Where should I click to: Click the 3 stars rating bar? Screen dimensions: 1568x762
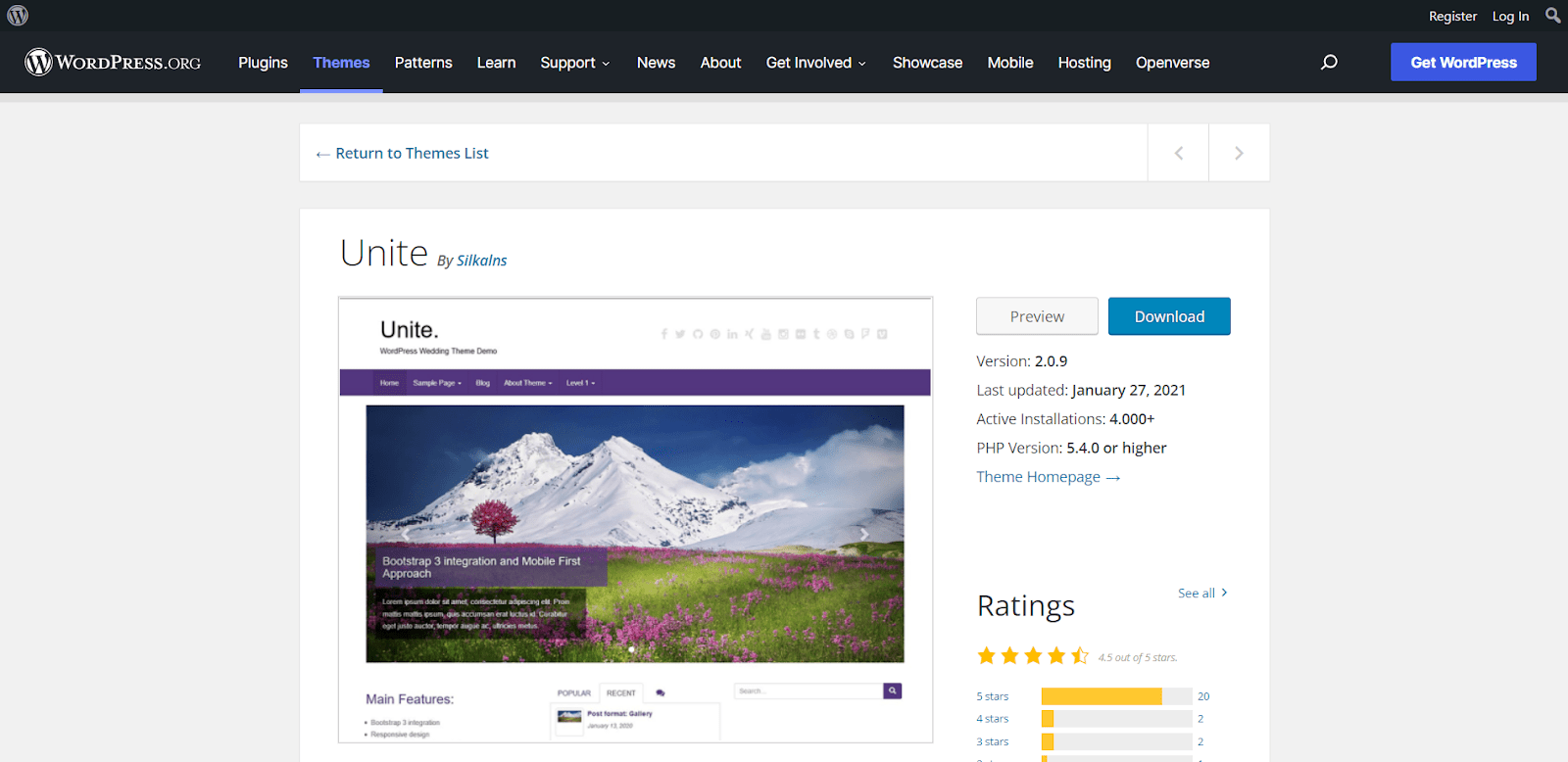(1116, 741)
